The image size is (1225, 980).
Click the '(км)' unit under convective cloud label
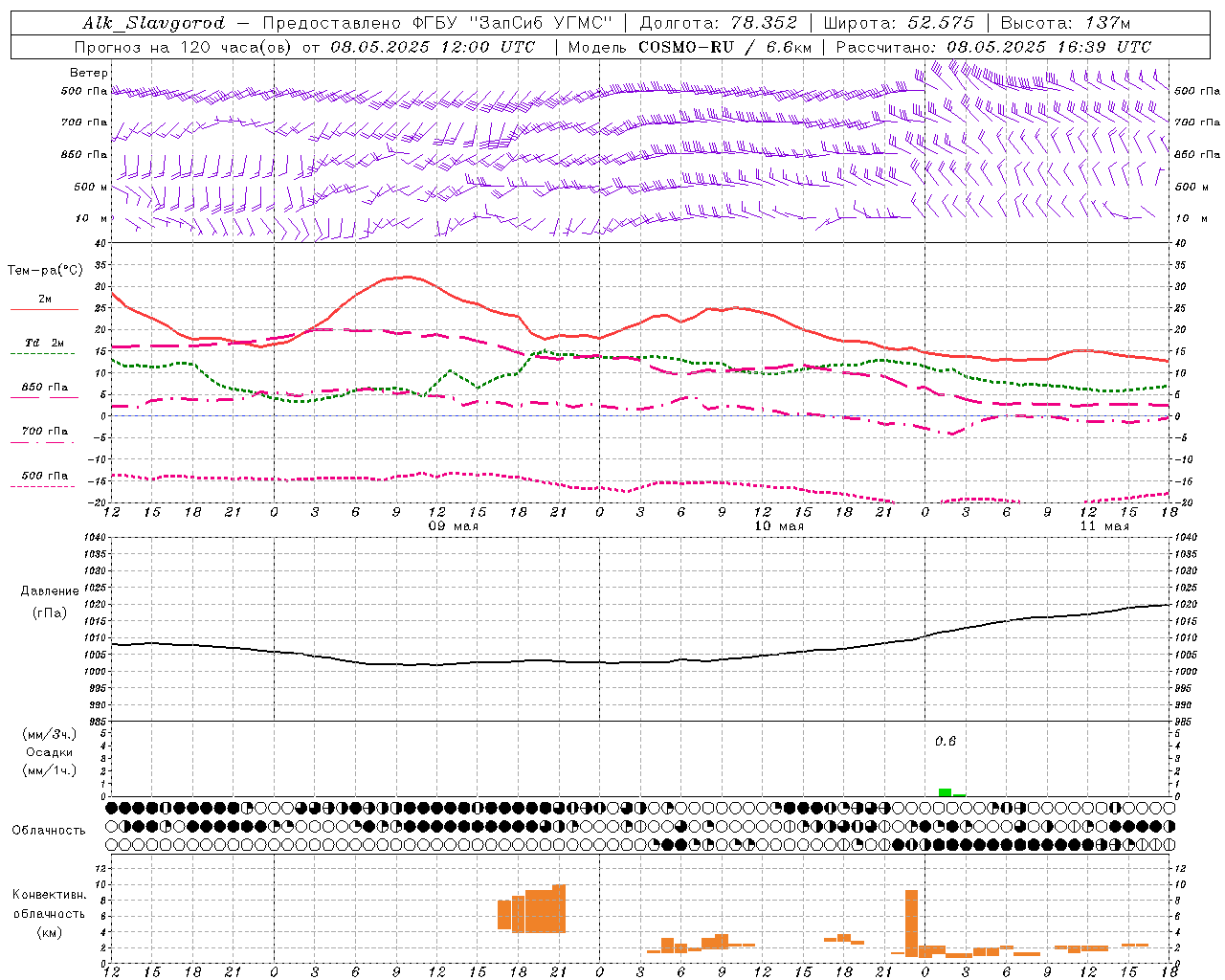49,932
